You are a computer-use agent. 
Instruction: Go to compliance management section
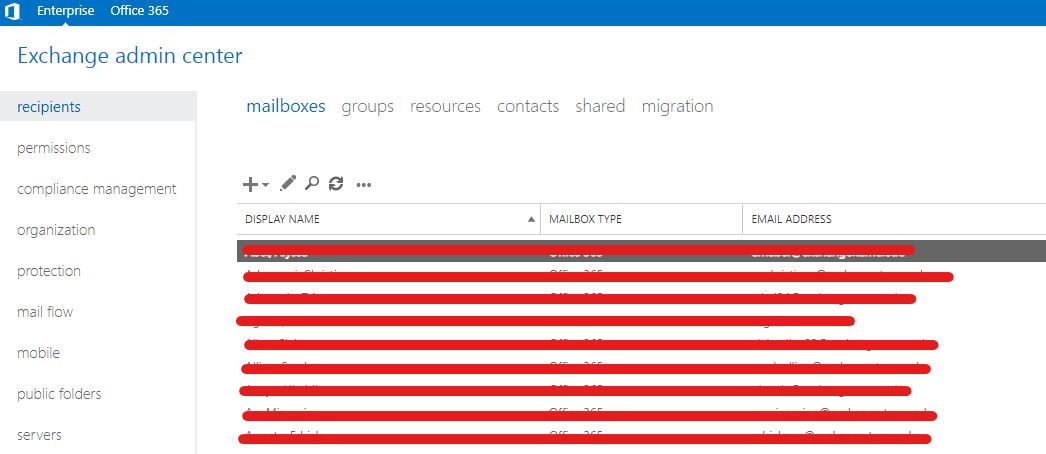pyautogui.click(x=97, y=189)
